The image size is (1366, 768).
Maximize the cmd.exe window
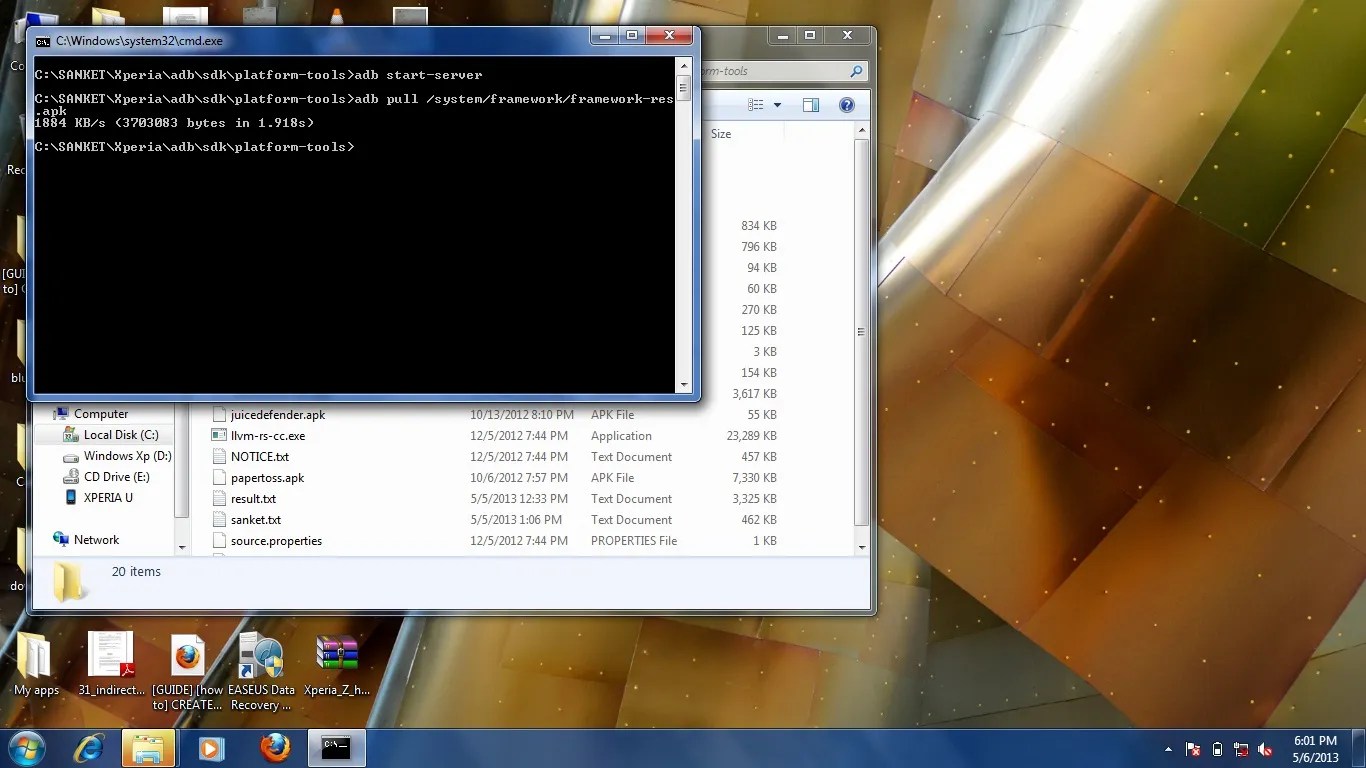tap(632, 35)
